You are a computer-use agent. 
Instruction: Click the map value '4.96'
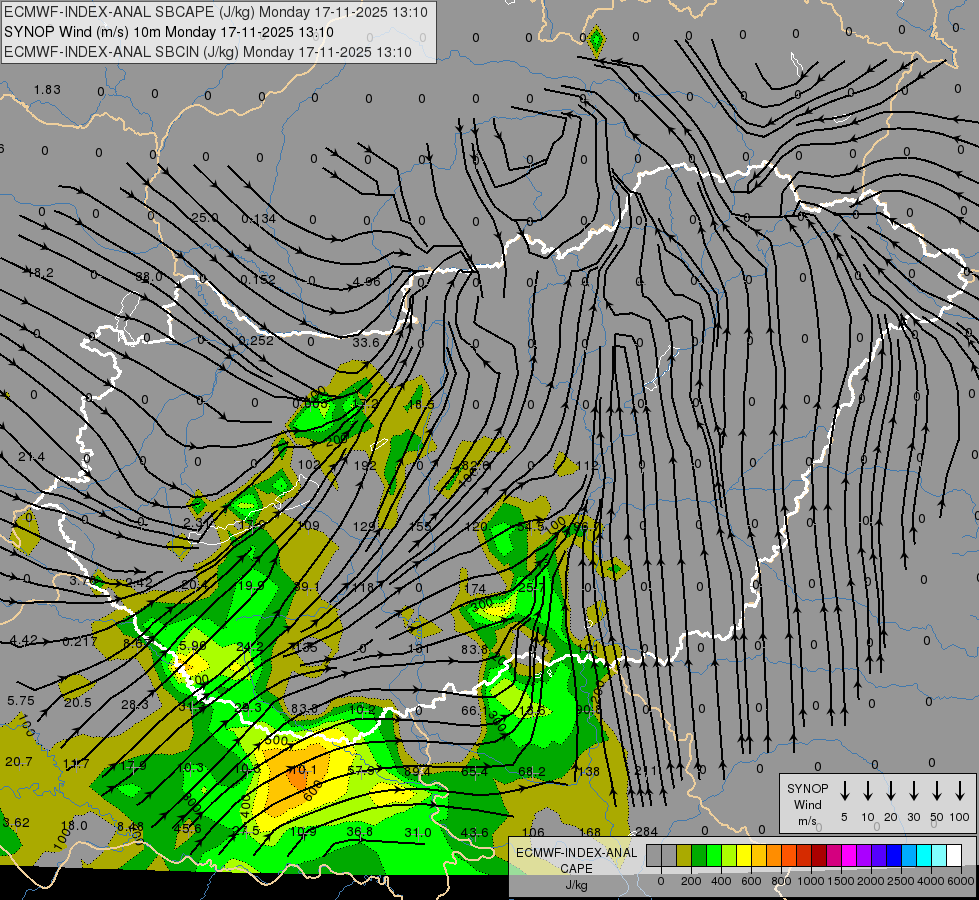366,281
